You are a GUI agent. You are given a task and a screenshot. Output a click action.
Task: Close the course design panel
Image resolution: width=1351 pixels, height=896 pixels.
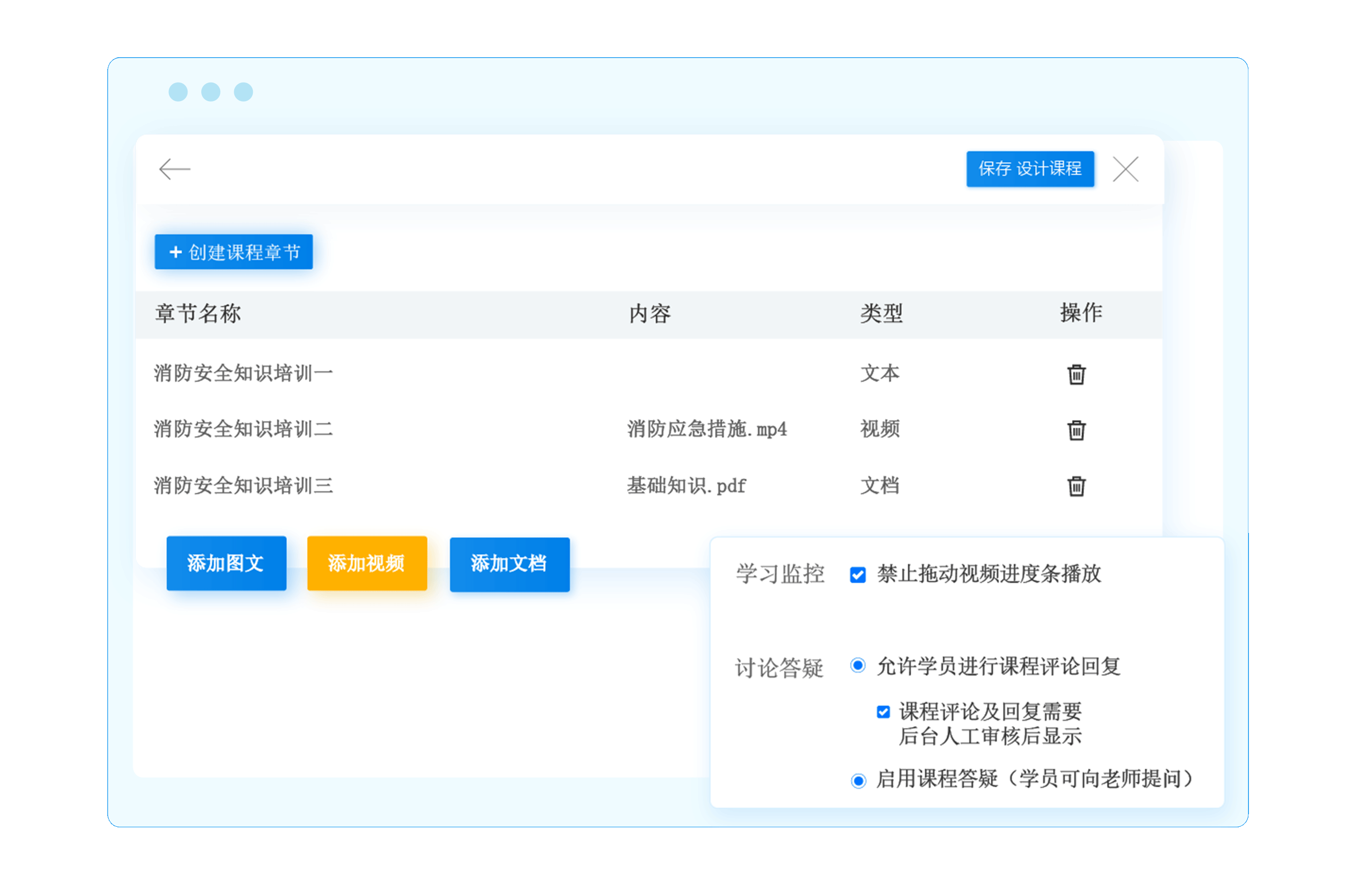click(x=1125, y=169)
